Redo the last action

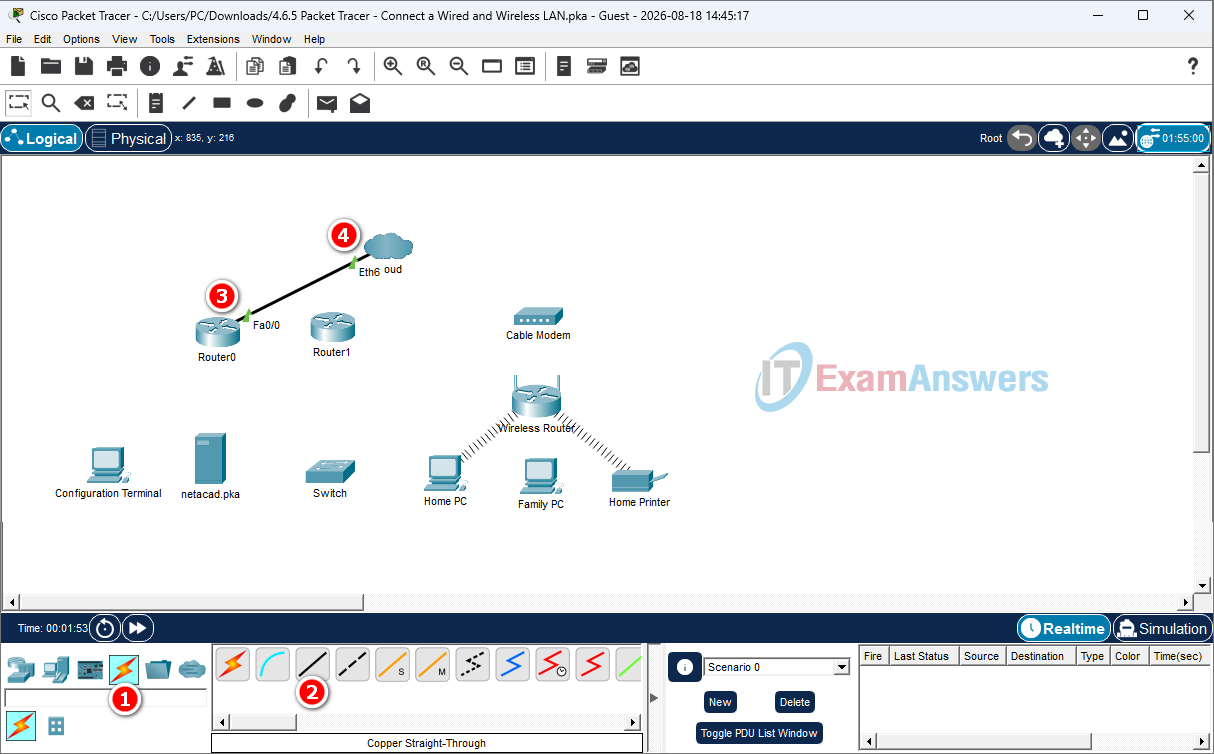point(354,66)
